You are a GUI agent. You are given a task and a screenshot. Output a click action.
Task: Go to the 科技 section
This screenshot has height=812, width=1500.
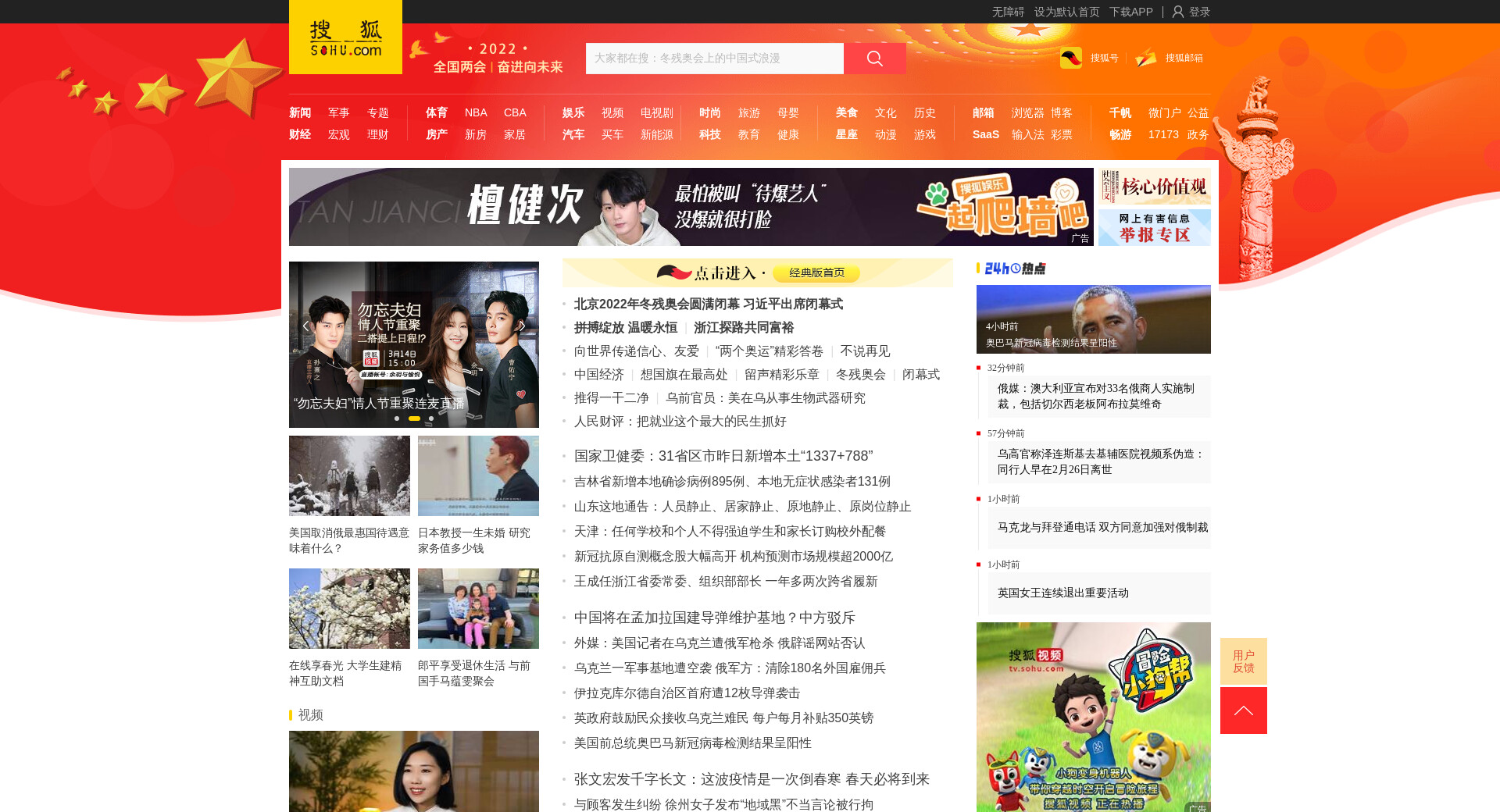(710, 134)
